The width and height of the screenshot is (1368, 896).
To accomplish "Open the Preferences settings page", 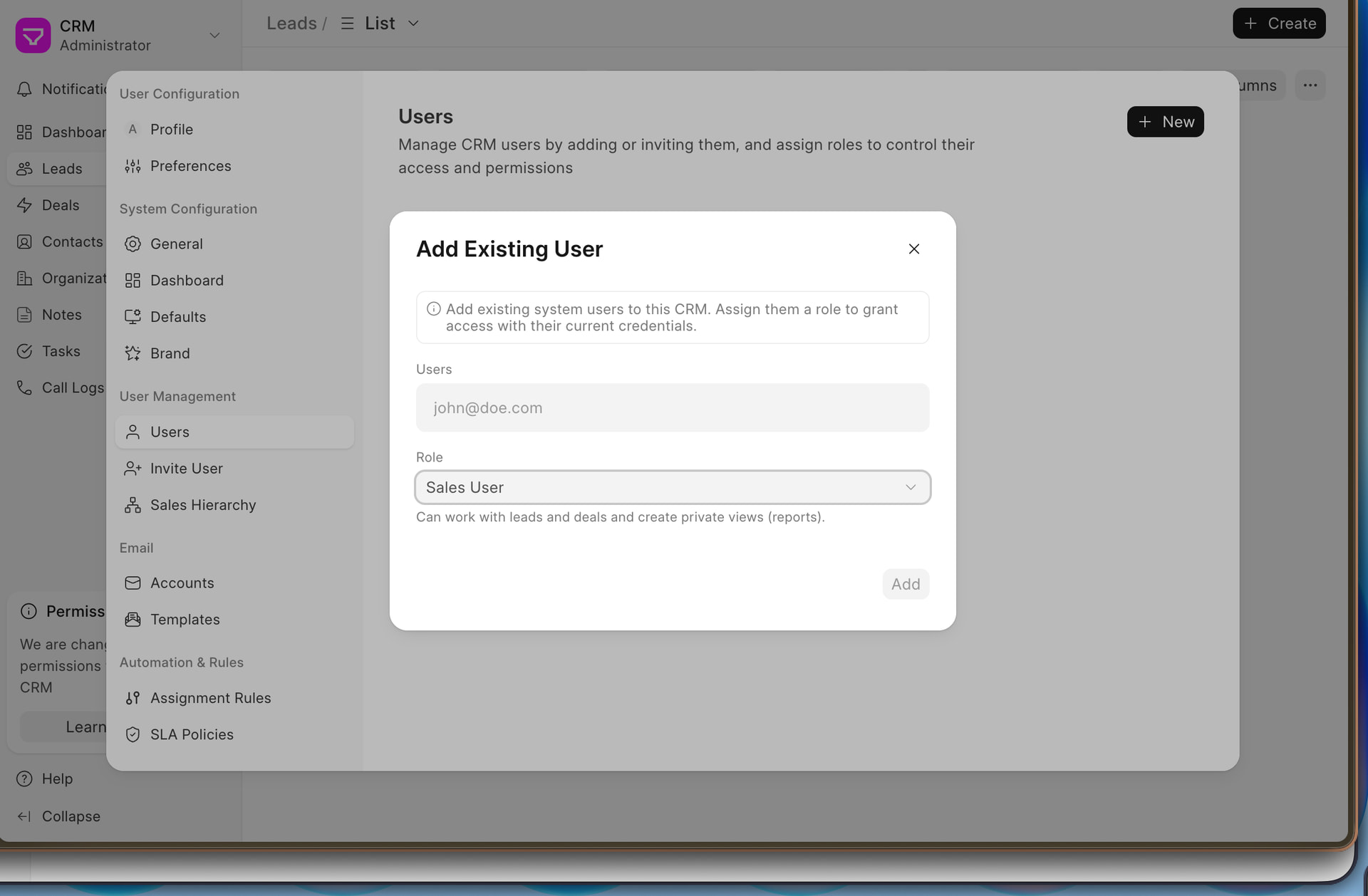I will [234, 166].
